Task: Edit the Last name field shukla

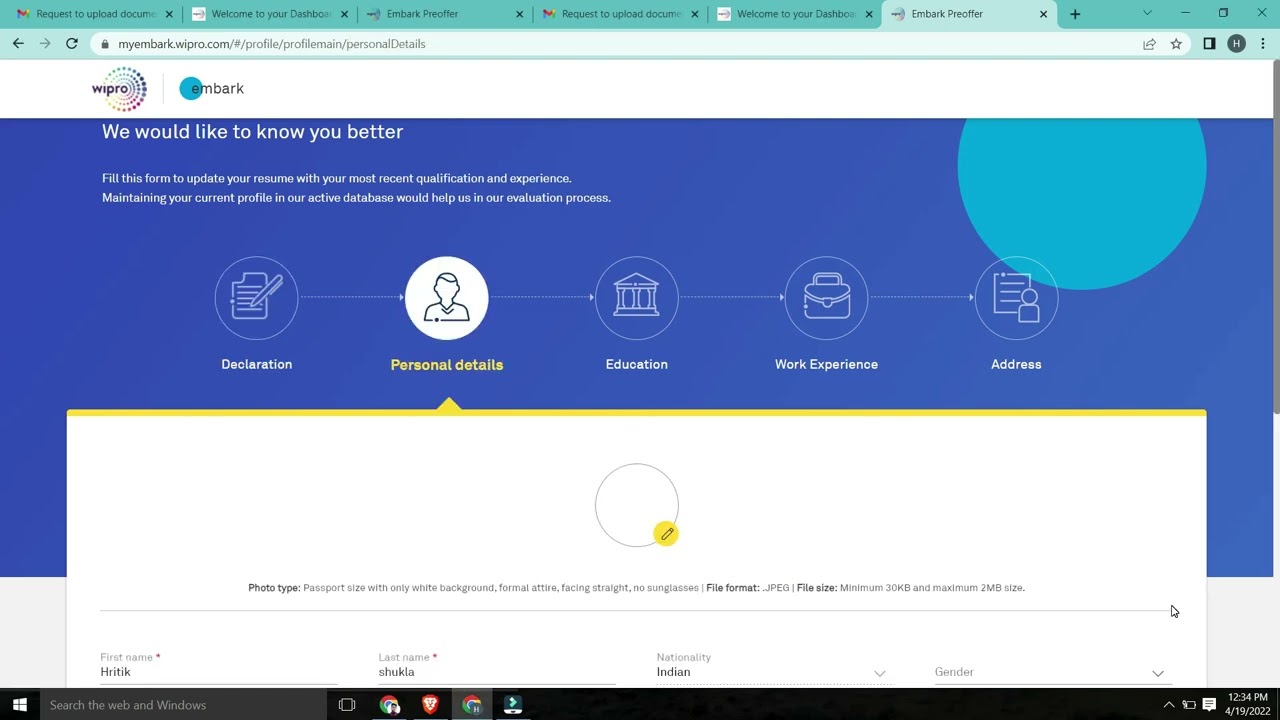Action: click(x=496, y=672)
